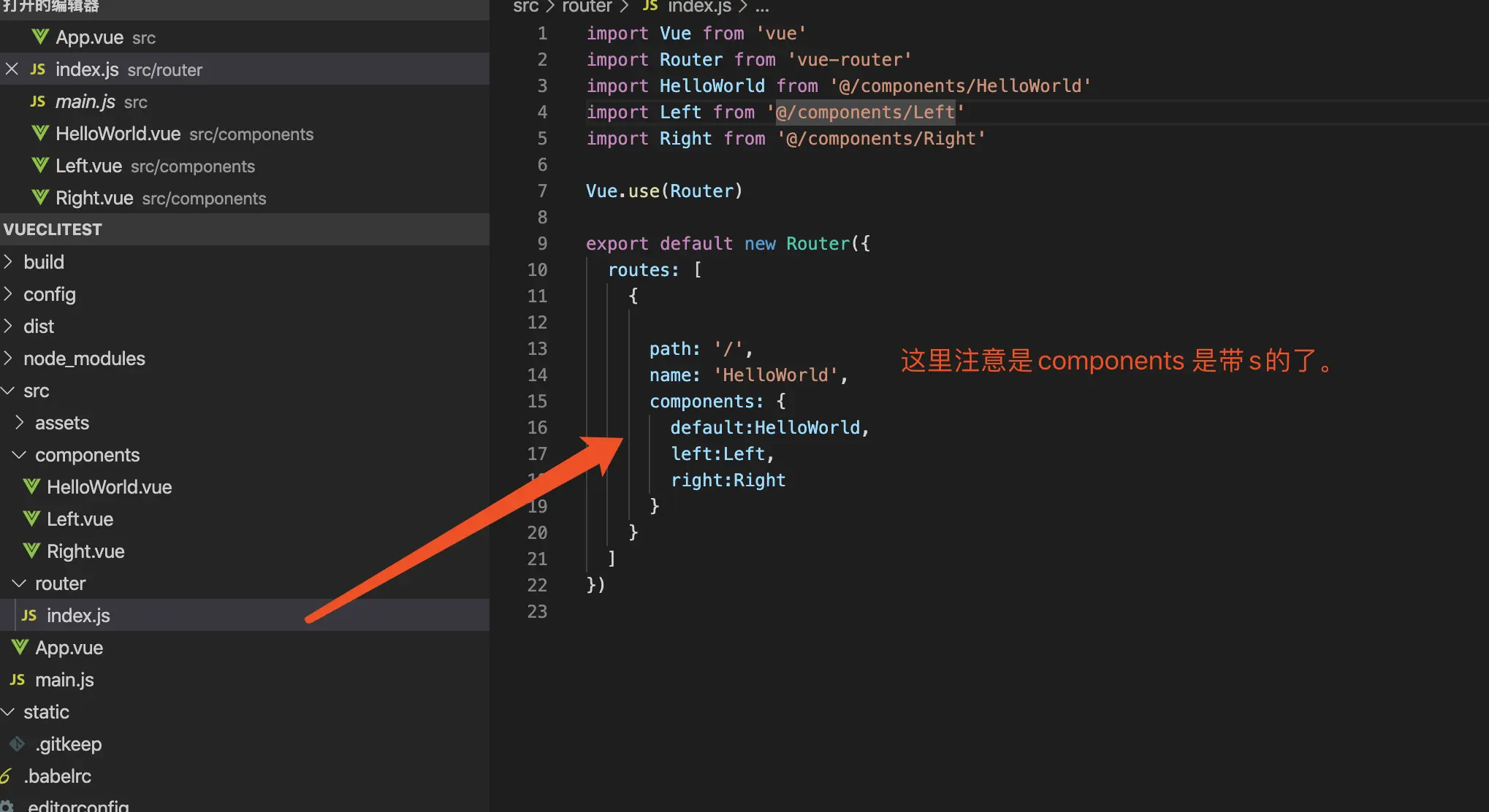
Task: Click Vue icon of App.vue in src tree
Action: point(20,648)
